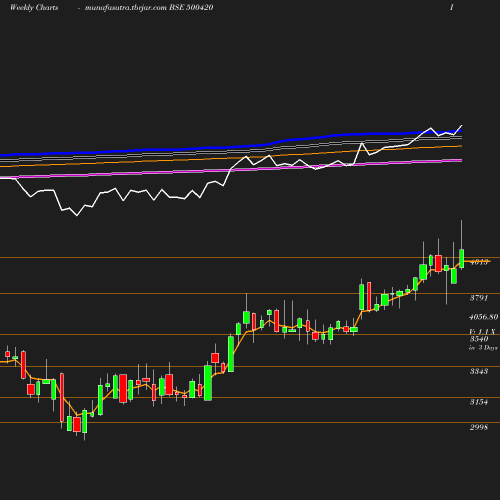500x500 pixels.
Task: Click the "in 3 Days" label
Action: 483,348
